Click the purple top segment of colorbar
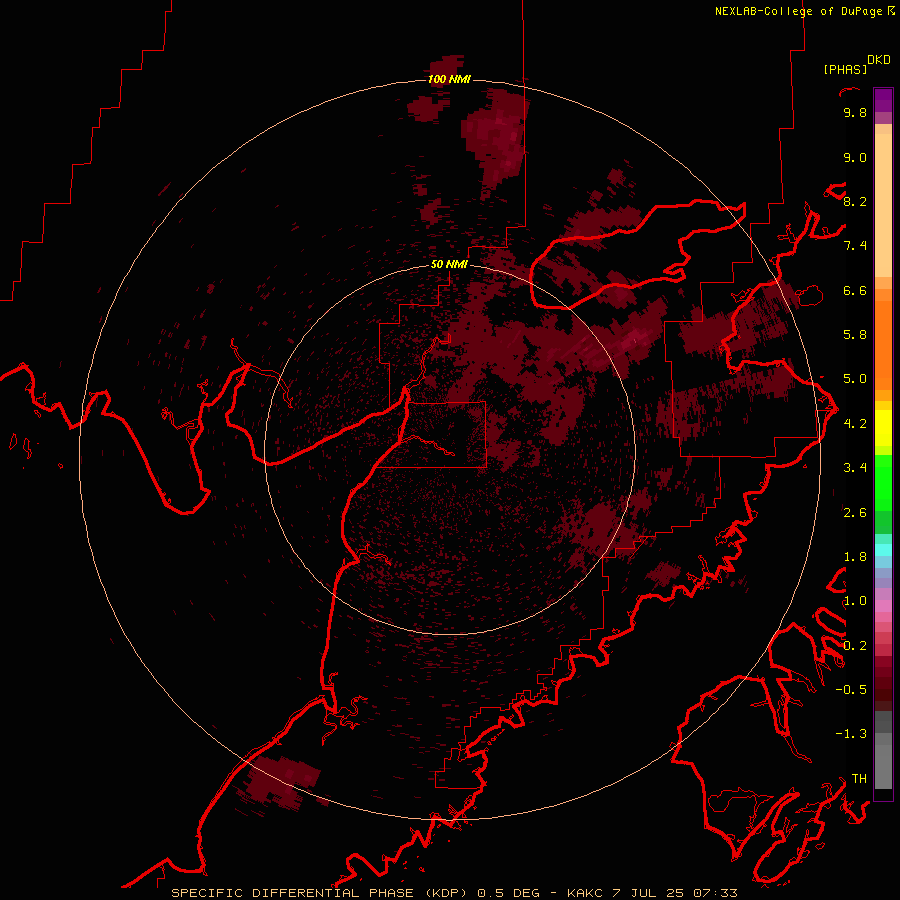This screenshot has height=900, width=900. 883,100
